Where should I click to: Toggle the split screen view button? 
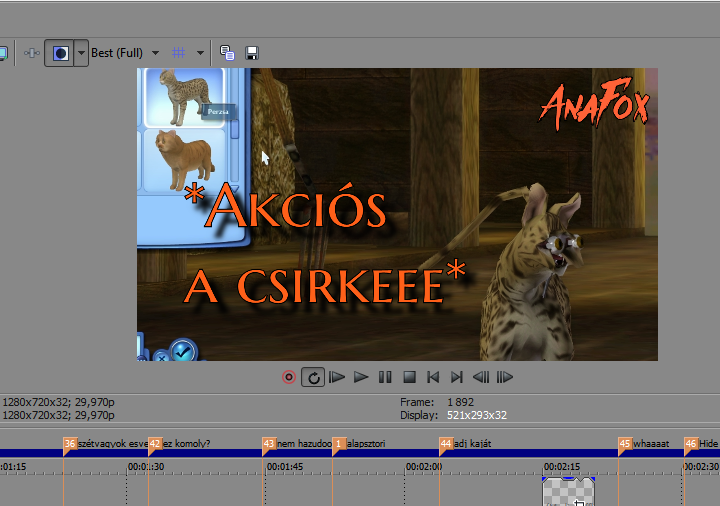click(x=60, y=53)
